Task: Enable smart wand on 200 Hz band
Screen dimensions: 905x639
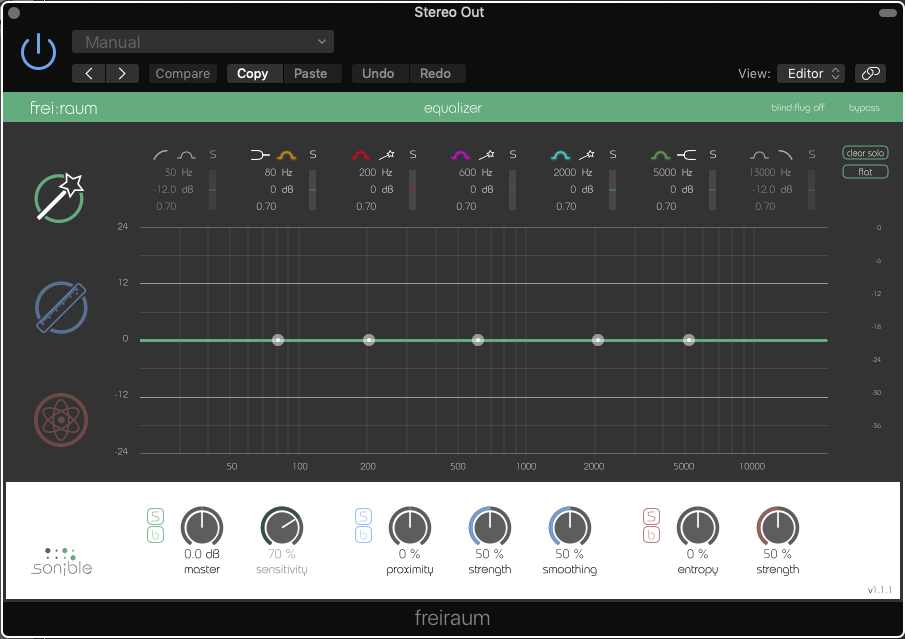Action: click(x=387, y=154)
